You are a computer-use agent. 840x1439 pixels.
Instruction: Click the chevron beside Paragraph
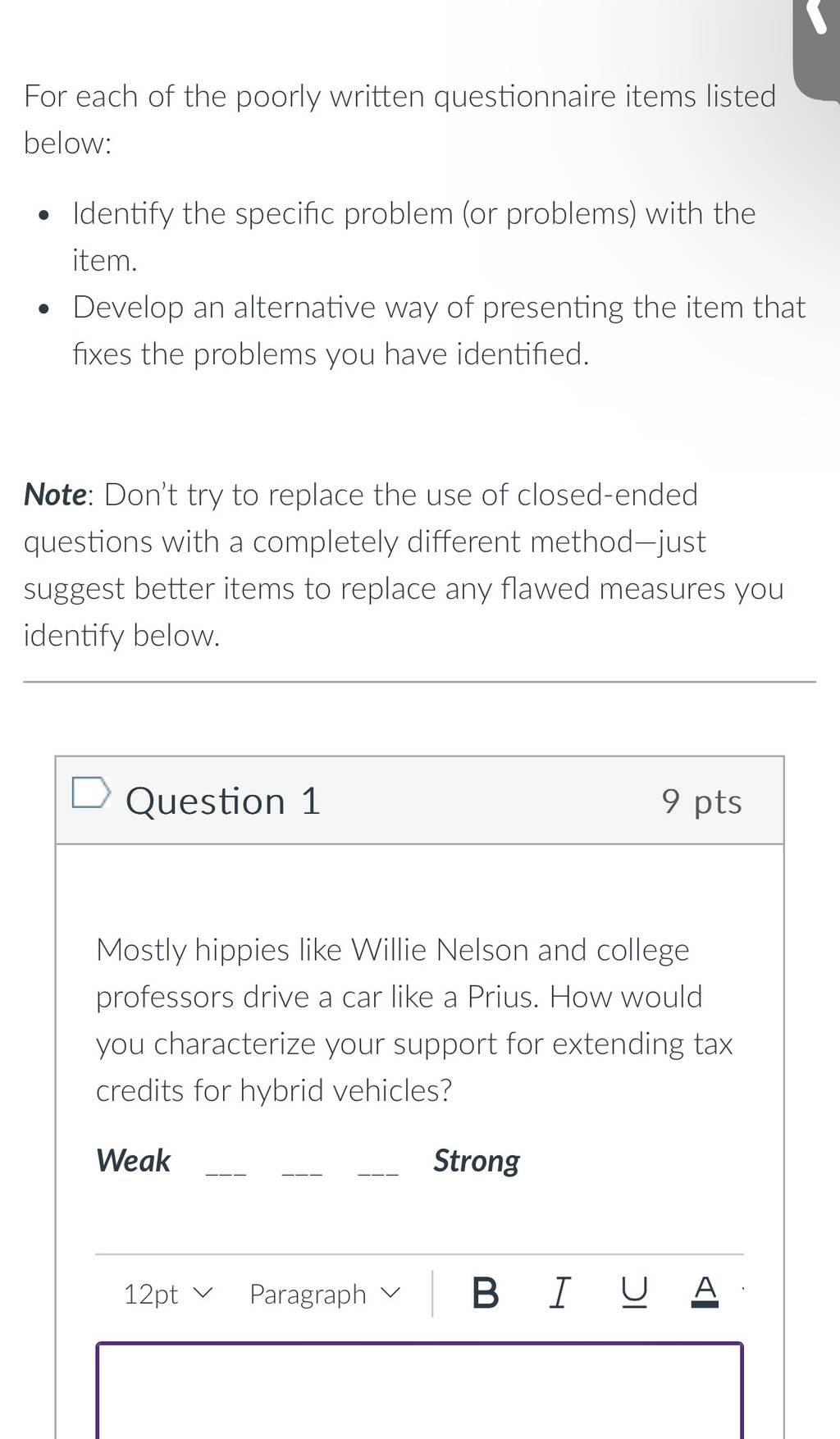click(390, 1294)
